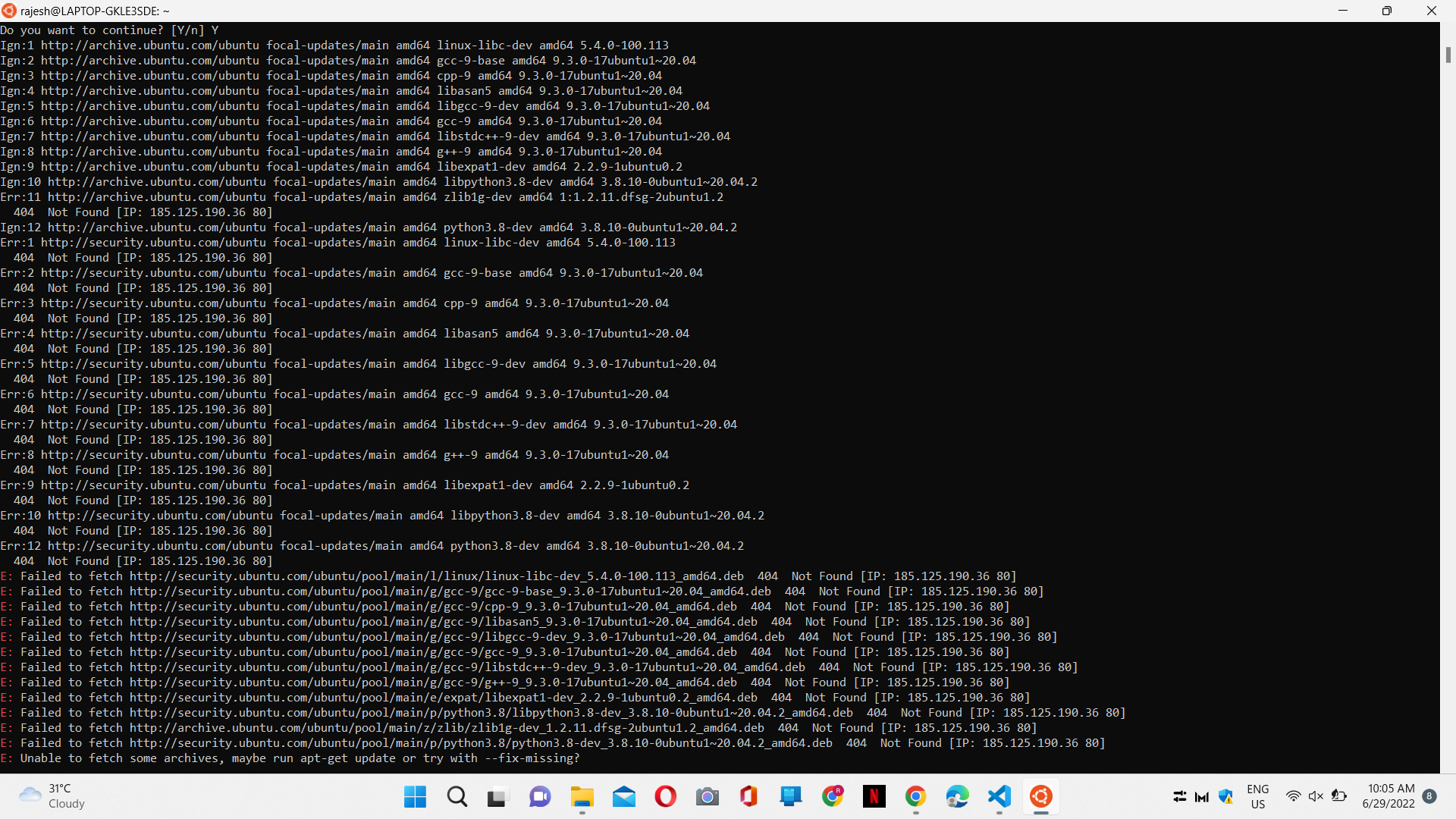This screenshot has height=819, width=1456.
Task: Unmute the system volume
Action: click(x=1316, y=796)
